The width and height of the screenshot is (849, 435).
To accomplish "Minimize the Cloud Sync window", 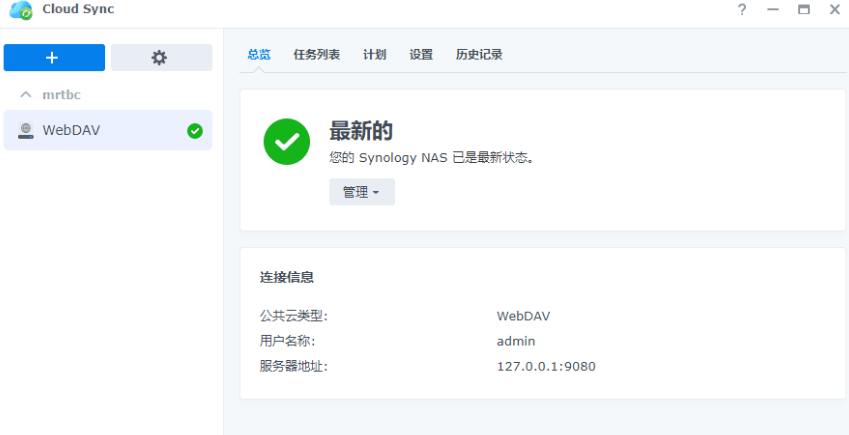I will coord(773,10).
